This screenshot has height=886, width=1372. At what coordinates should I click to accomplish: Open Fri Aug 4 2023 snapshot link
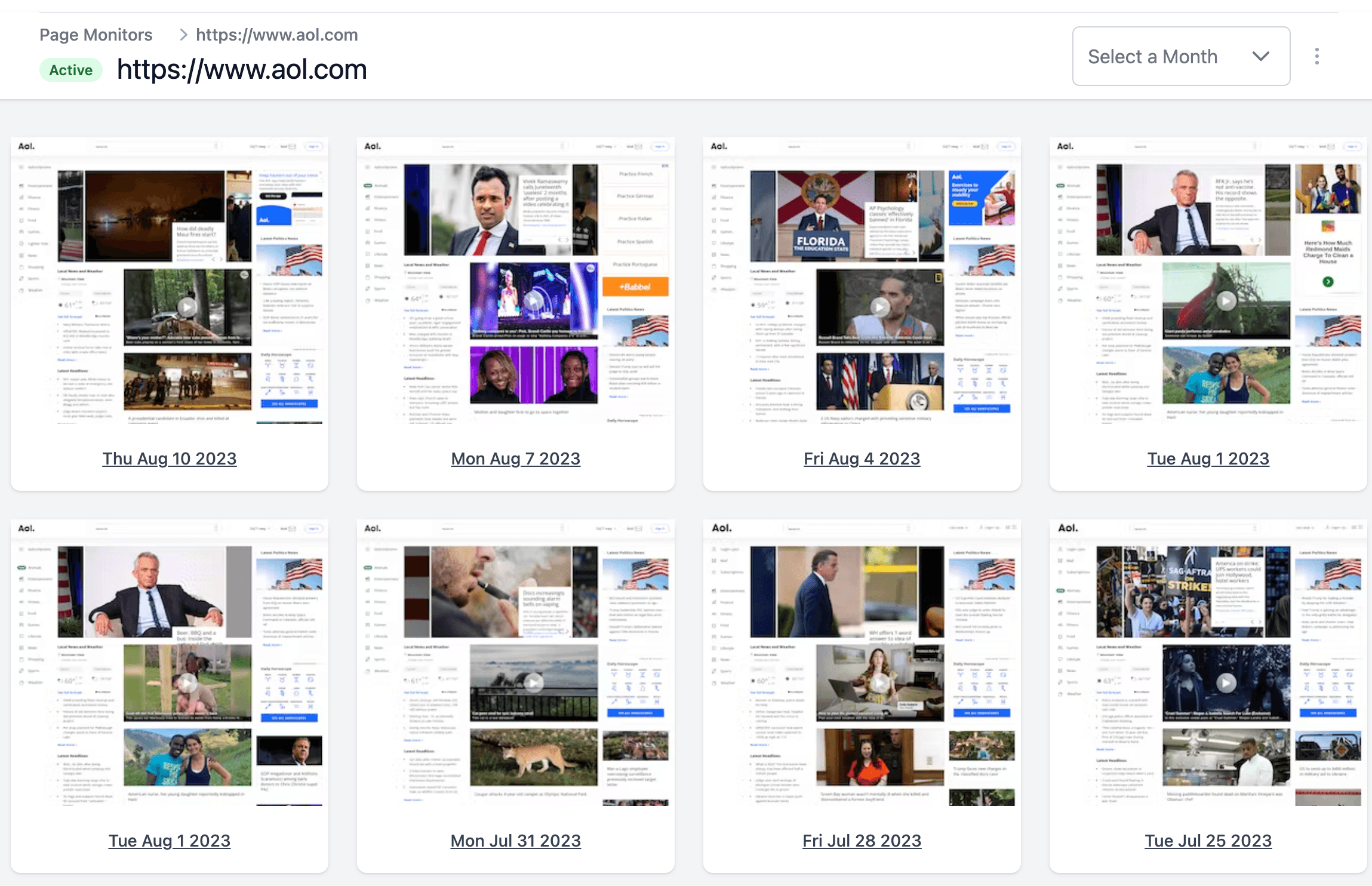tap(862, 459)
